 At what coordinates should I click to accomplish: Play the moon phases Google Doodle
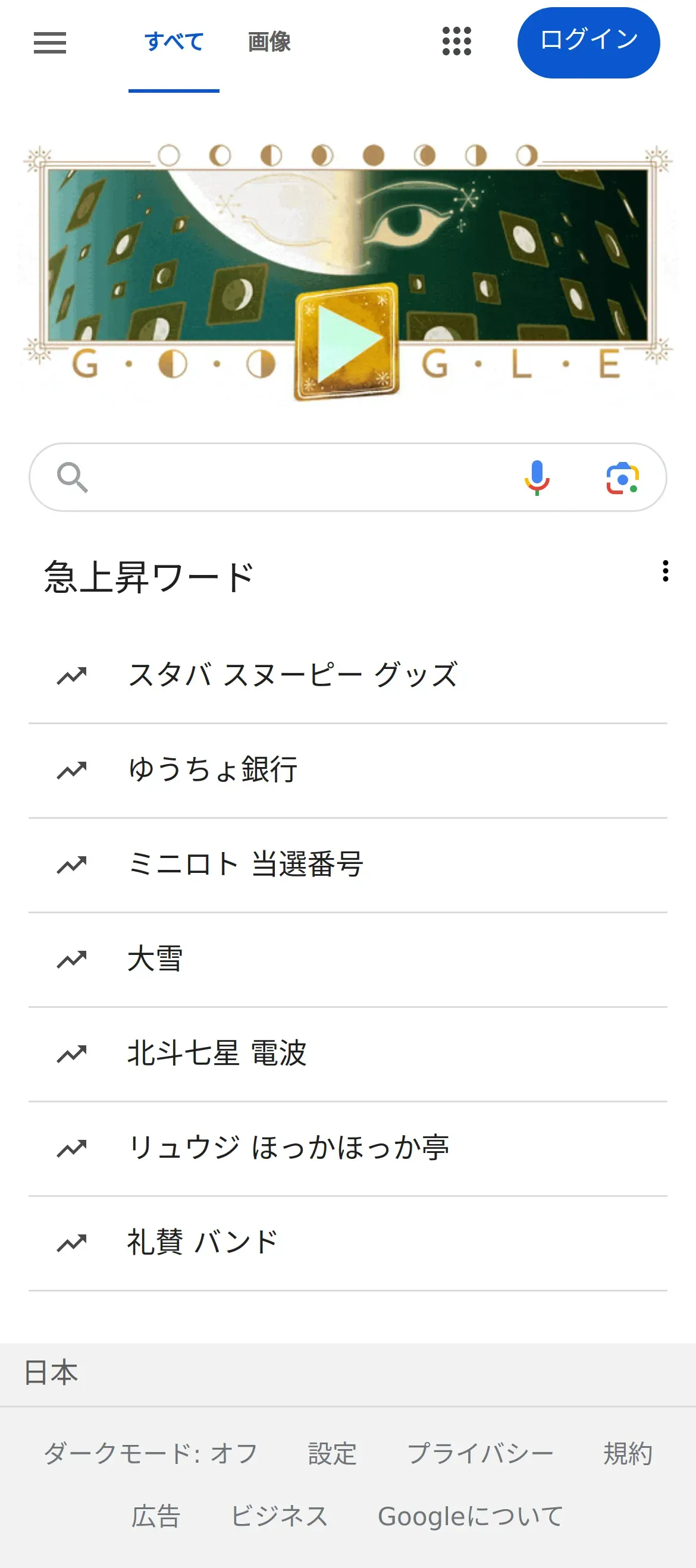click(346, 342)
